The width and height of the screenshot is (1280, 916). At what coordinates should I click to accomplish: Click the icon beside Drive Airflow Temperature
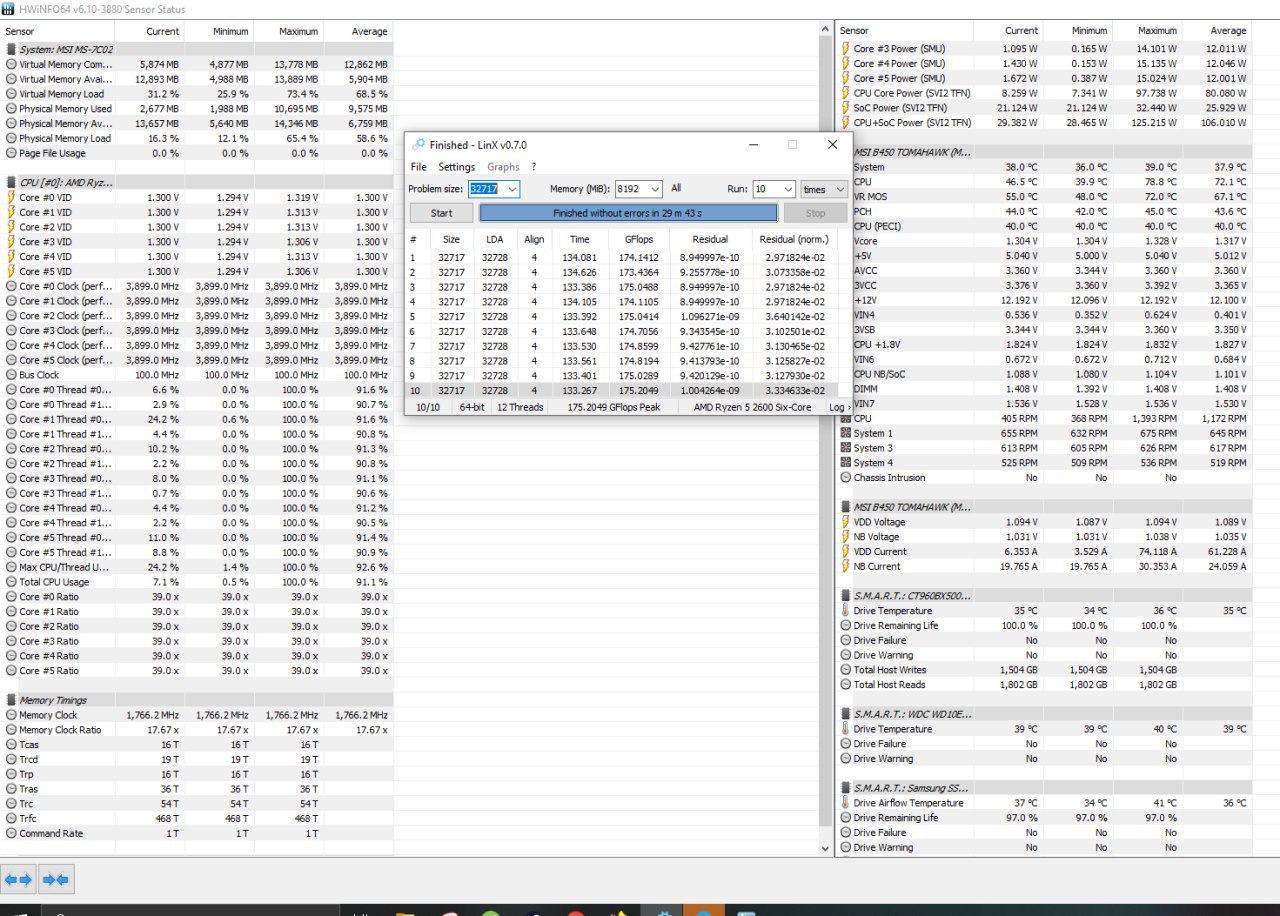point(846,803)
